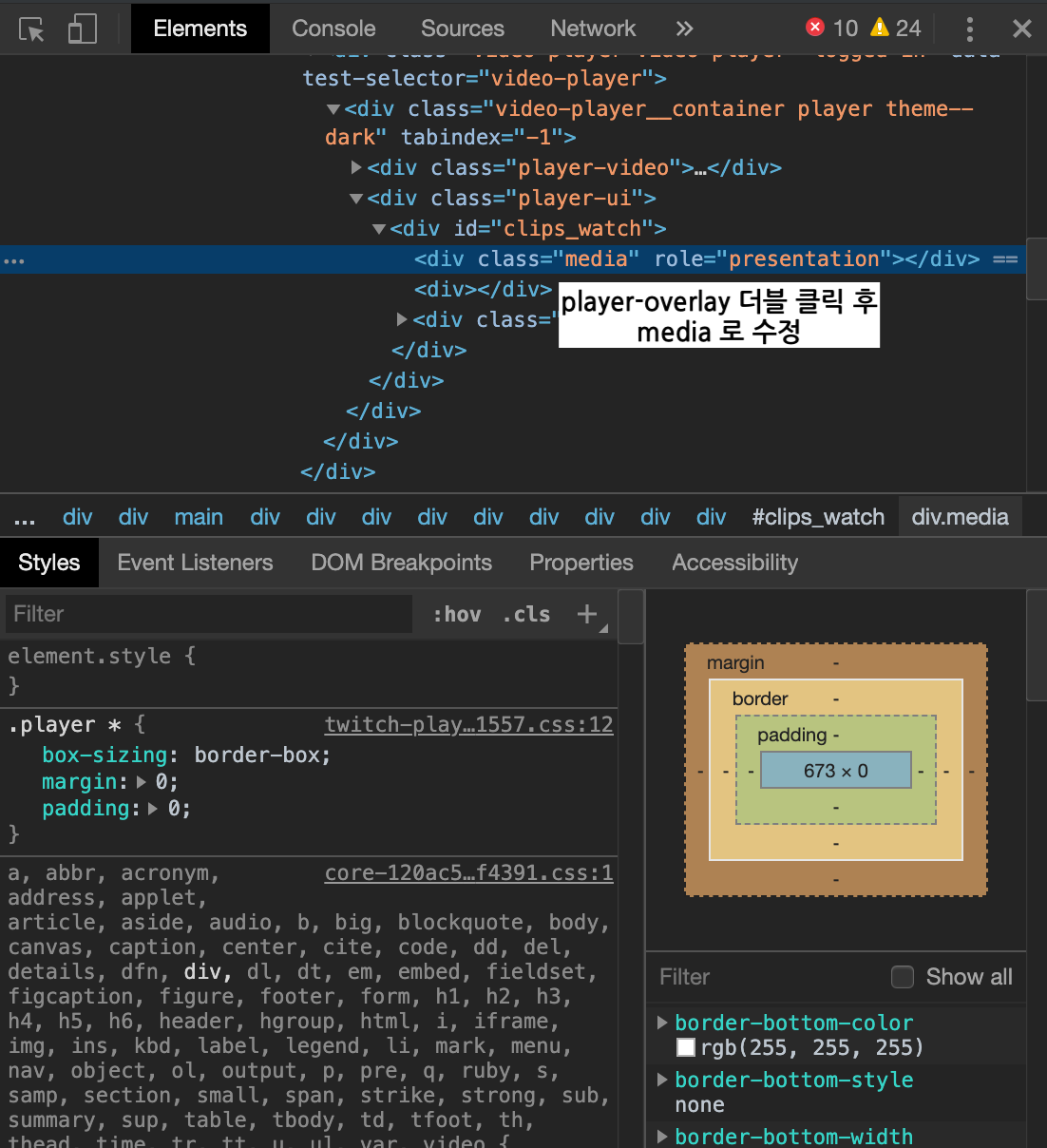Expand the div below the empty div

tap(402, 319)
